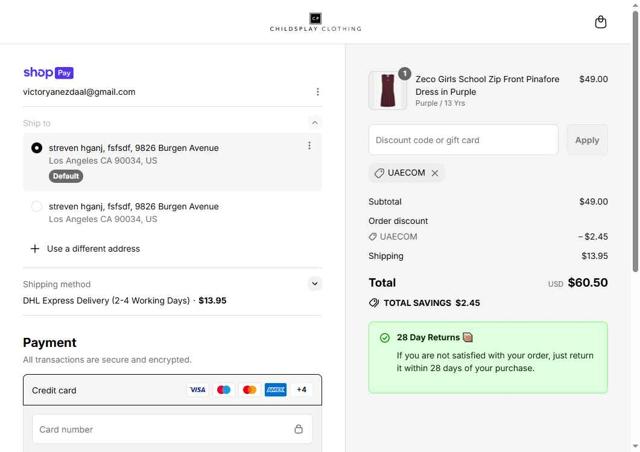Click the Payment heading

pos(50,343)
